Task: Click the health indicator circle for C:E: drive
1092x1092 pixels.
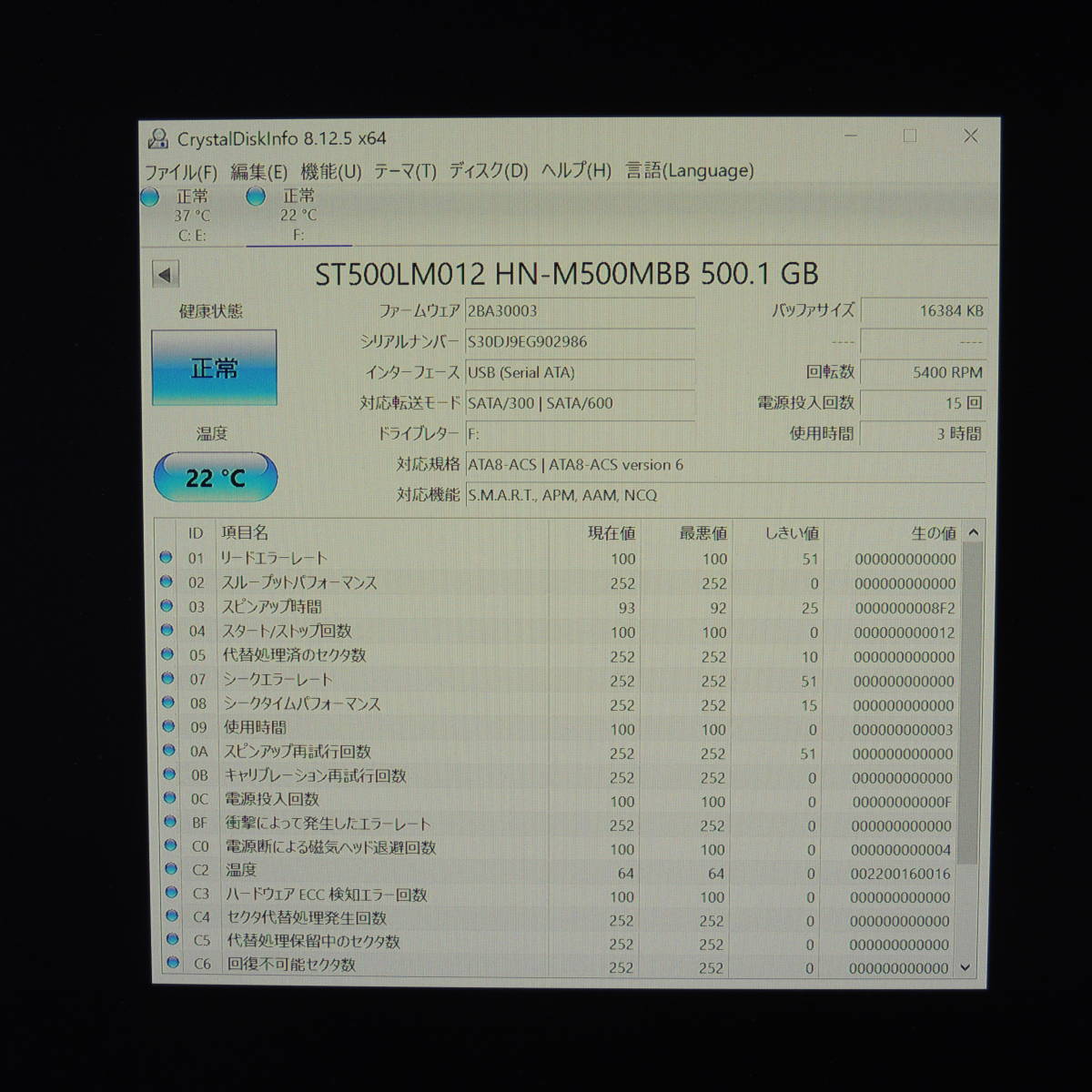Action: [150, 197]
